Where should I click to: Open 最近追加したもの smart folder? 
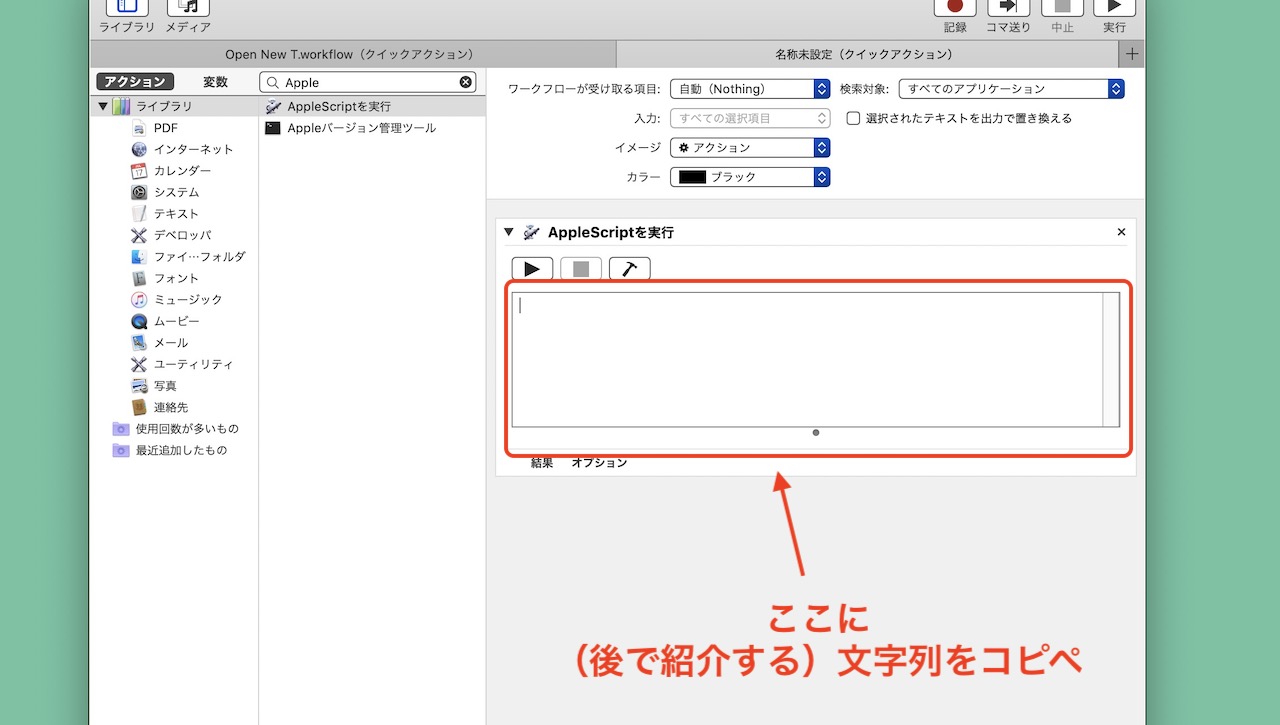[x=170, y=450]
